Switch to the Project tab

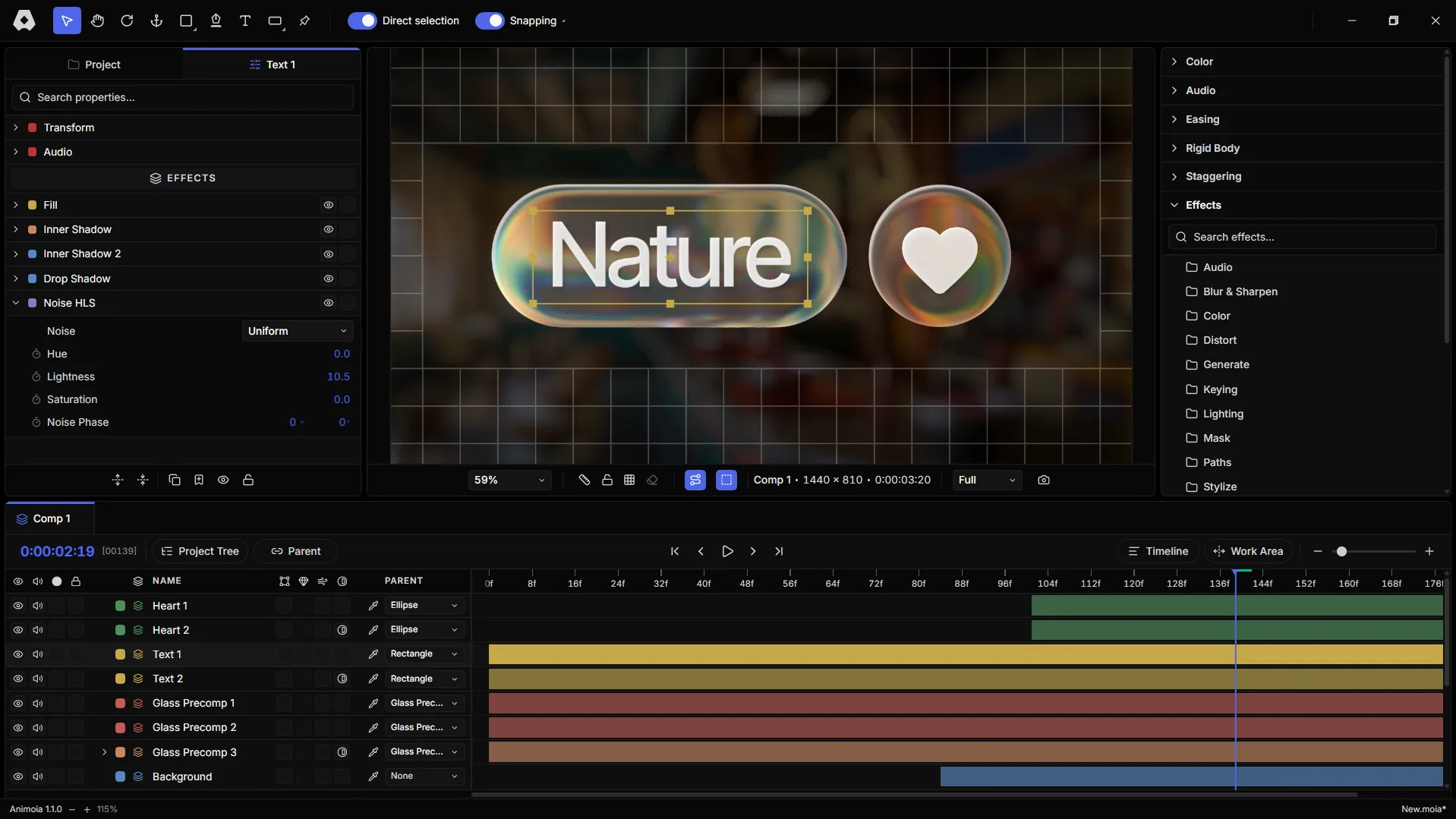click(x=94, y=65)
